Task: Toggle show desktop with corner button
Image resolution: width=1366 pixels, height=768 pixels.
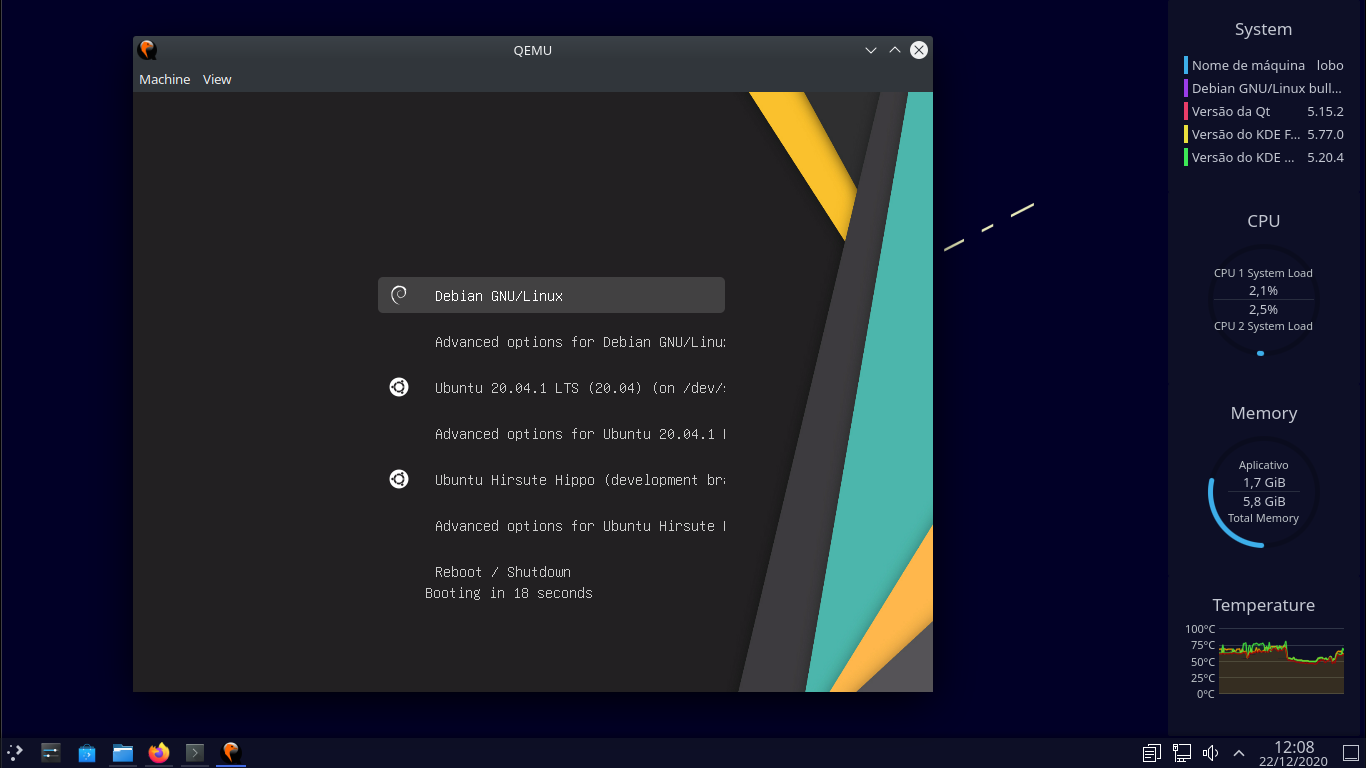Action: [1354, 752]
